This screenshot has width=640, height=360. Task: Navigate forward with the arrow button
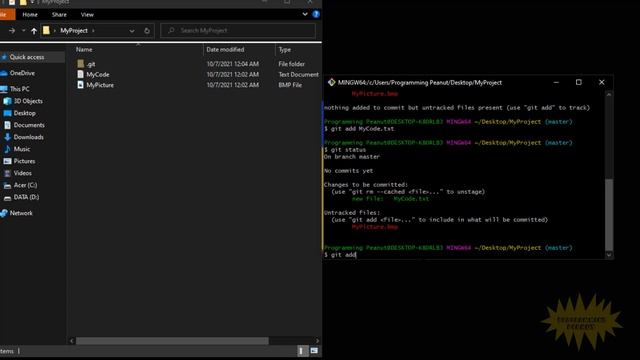(12, 31)
